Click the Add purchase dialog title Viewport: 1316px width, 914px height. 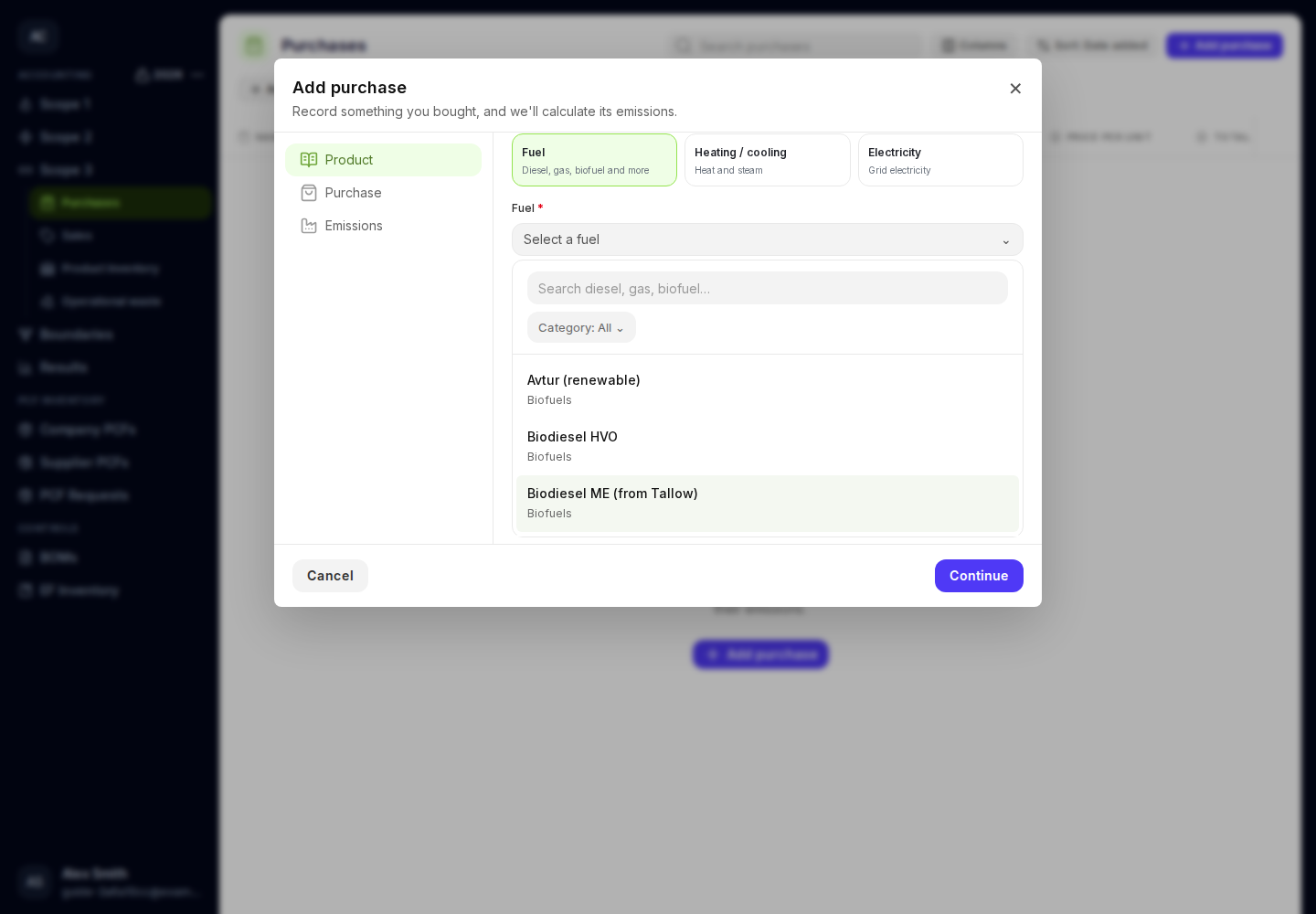coord(349,88)
